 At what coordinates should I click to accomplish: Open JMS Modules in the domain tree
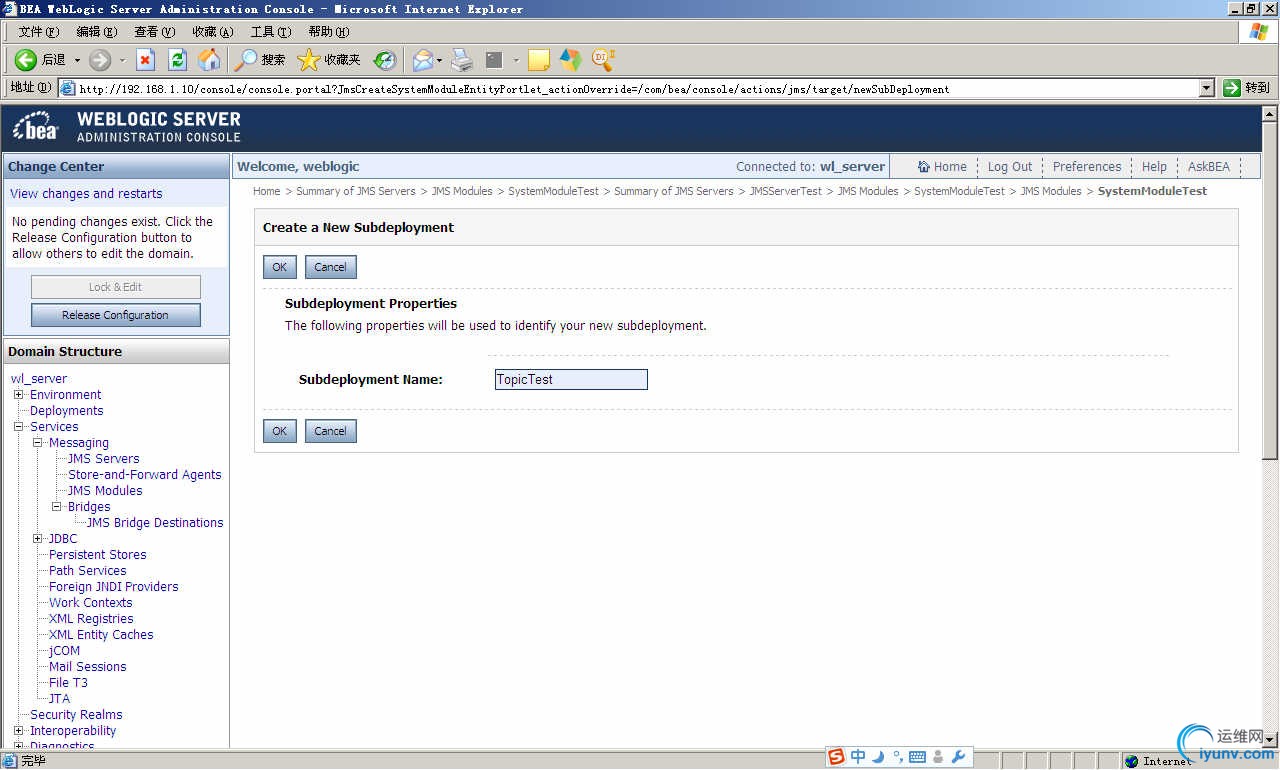(x=105, y=490)
